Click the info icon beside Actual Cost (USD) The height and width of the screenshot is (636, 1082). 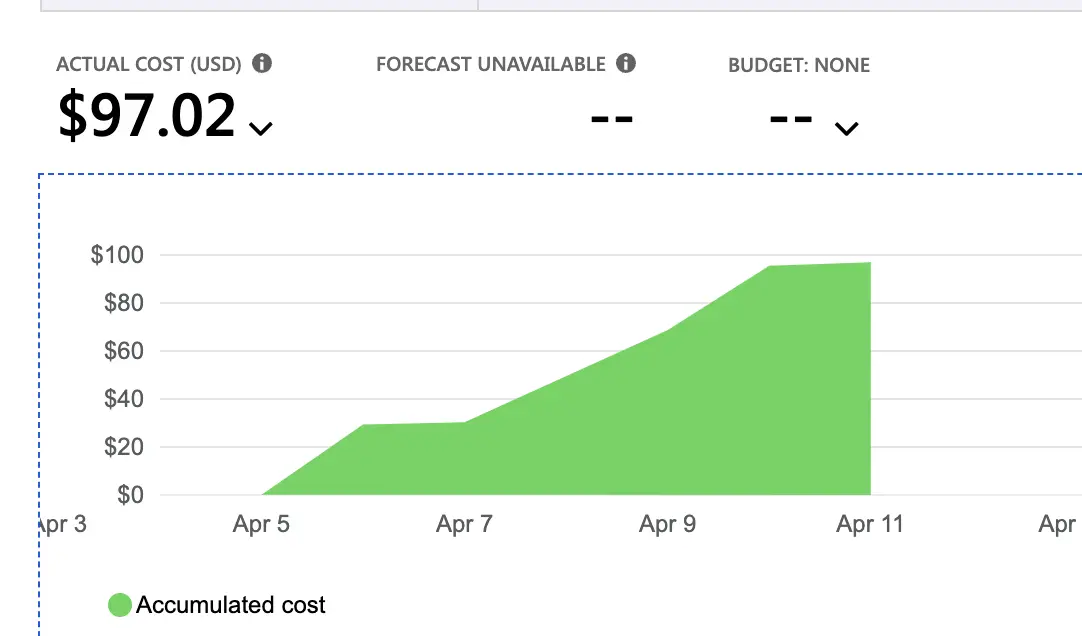click(x=262, y=64)
